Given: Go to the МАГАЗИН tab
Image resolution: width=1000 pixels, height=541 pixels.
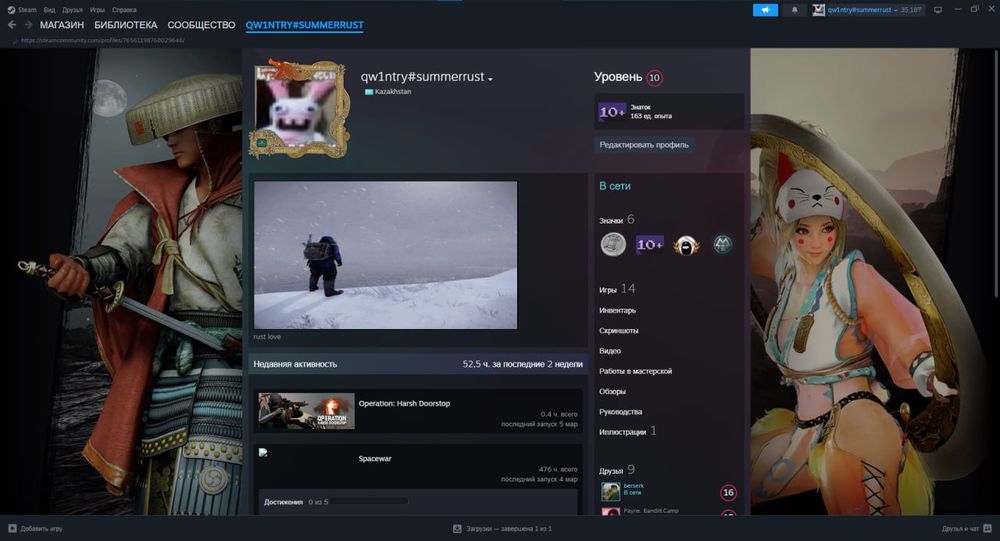Looking at the screenshot, I should pyautogui.click(x=62, y=25).
